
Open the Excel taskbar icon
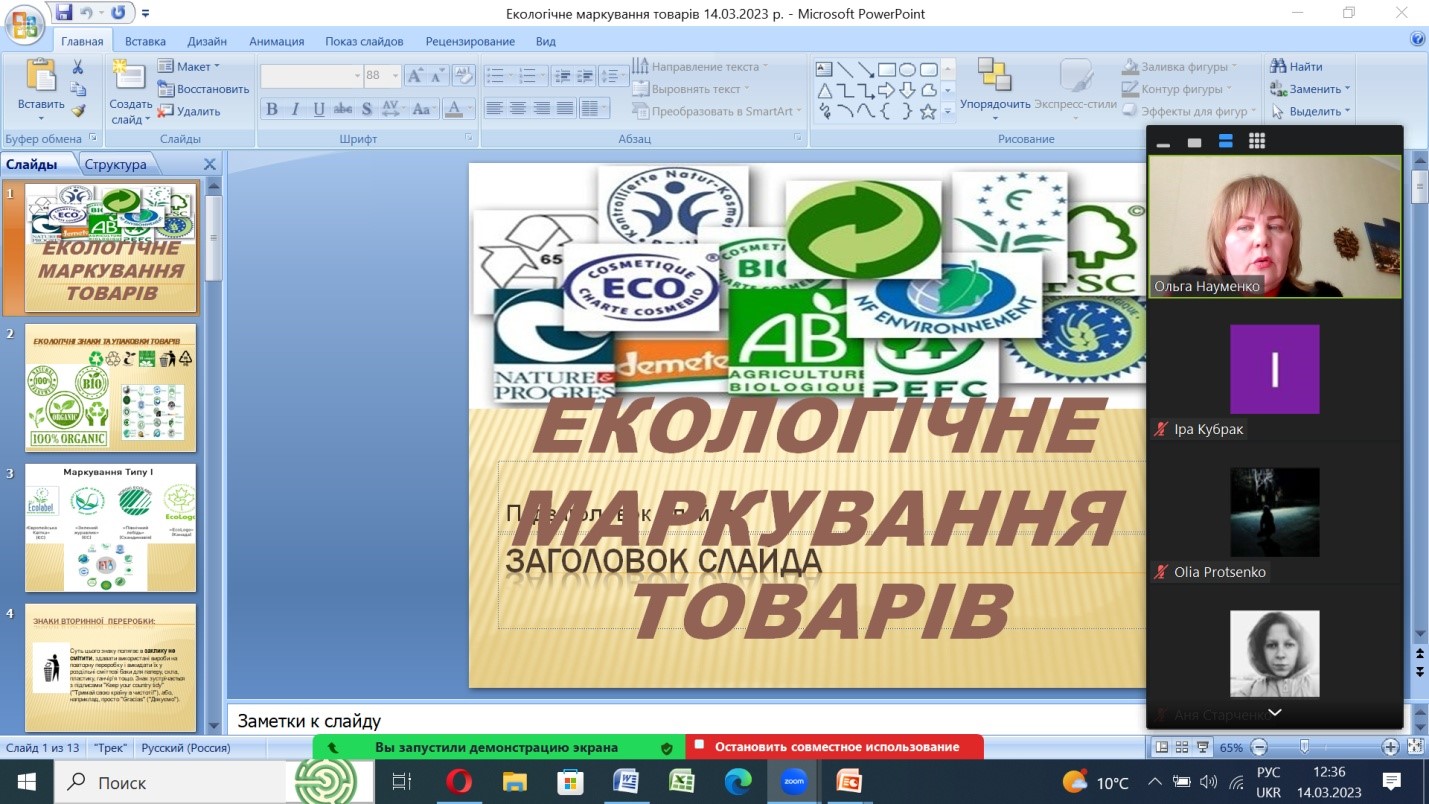pyautogui.click(x=682, y=781)
